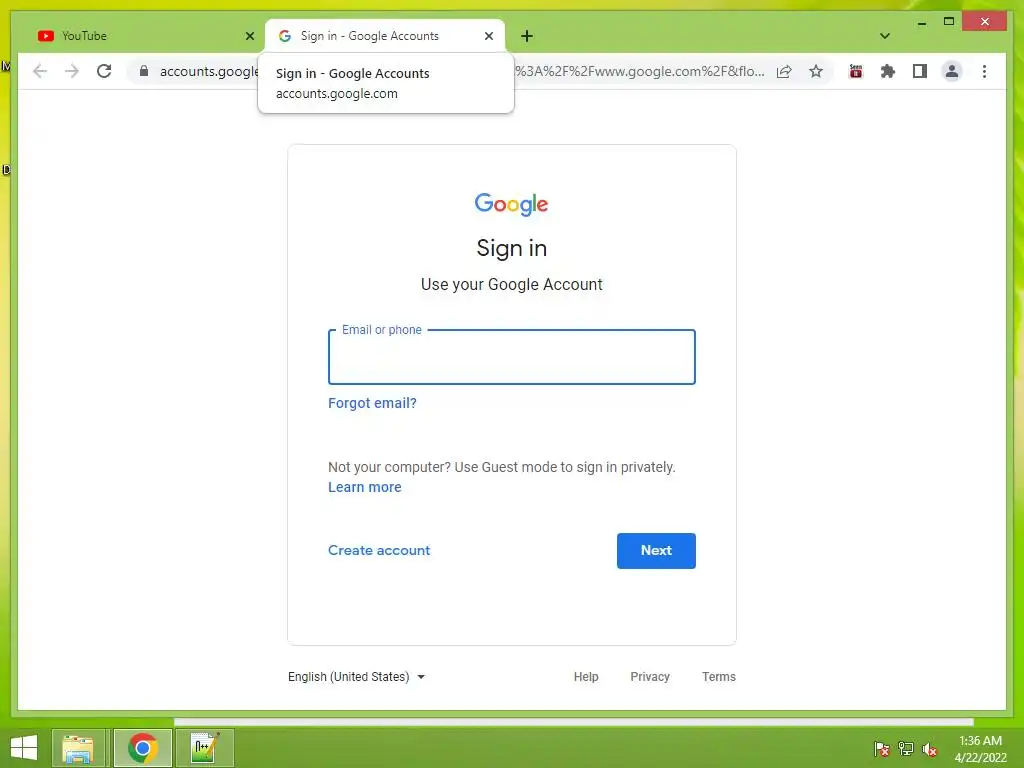
Task: Open the Extensions puzzle piece icon
Action: [x=888, y=71]
